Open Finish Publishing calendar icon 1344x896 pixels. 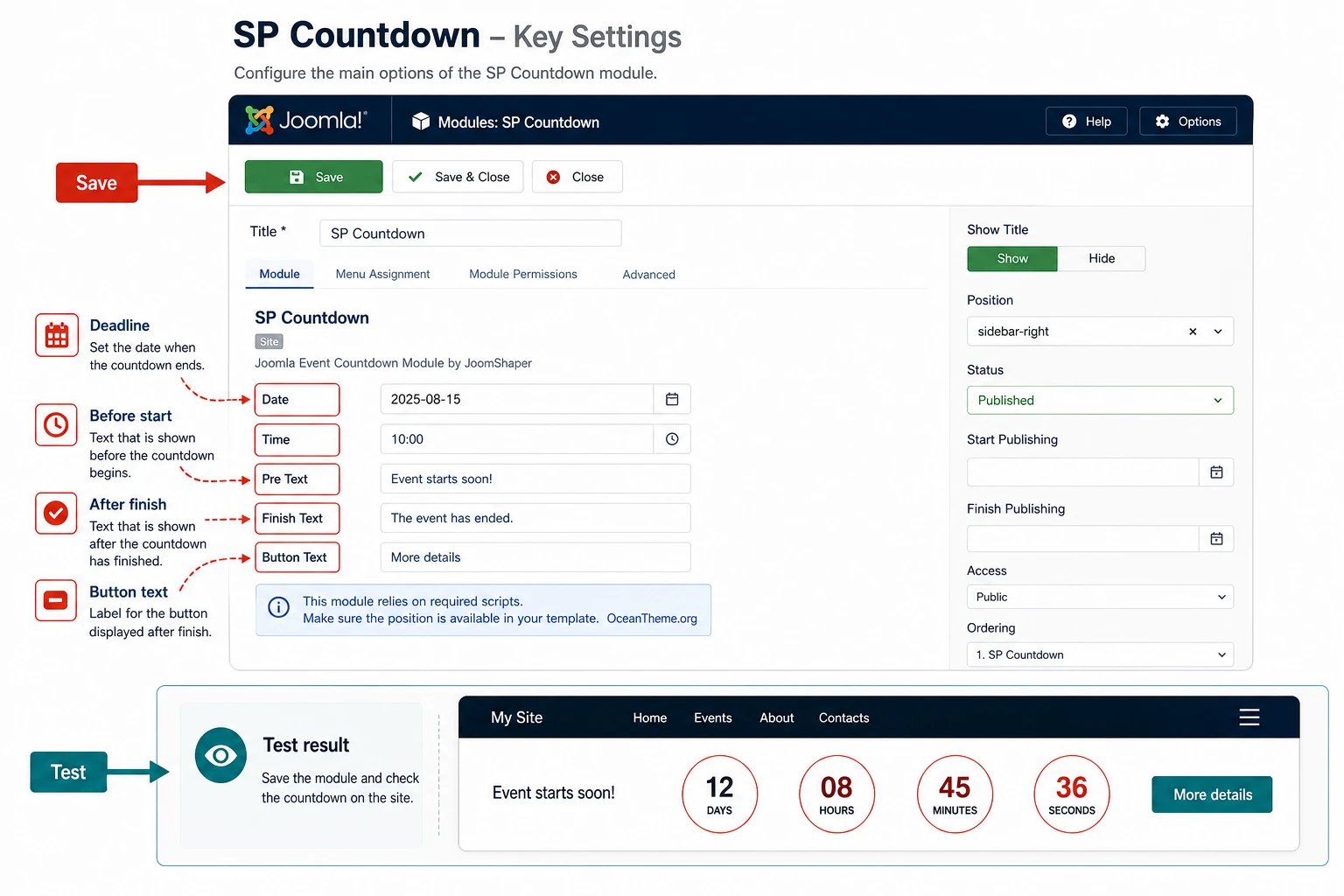pyautogui.click(x=1216, y=539)
